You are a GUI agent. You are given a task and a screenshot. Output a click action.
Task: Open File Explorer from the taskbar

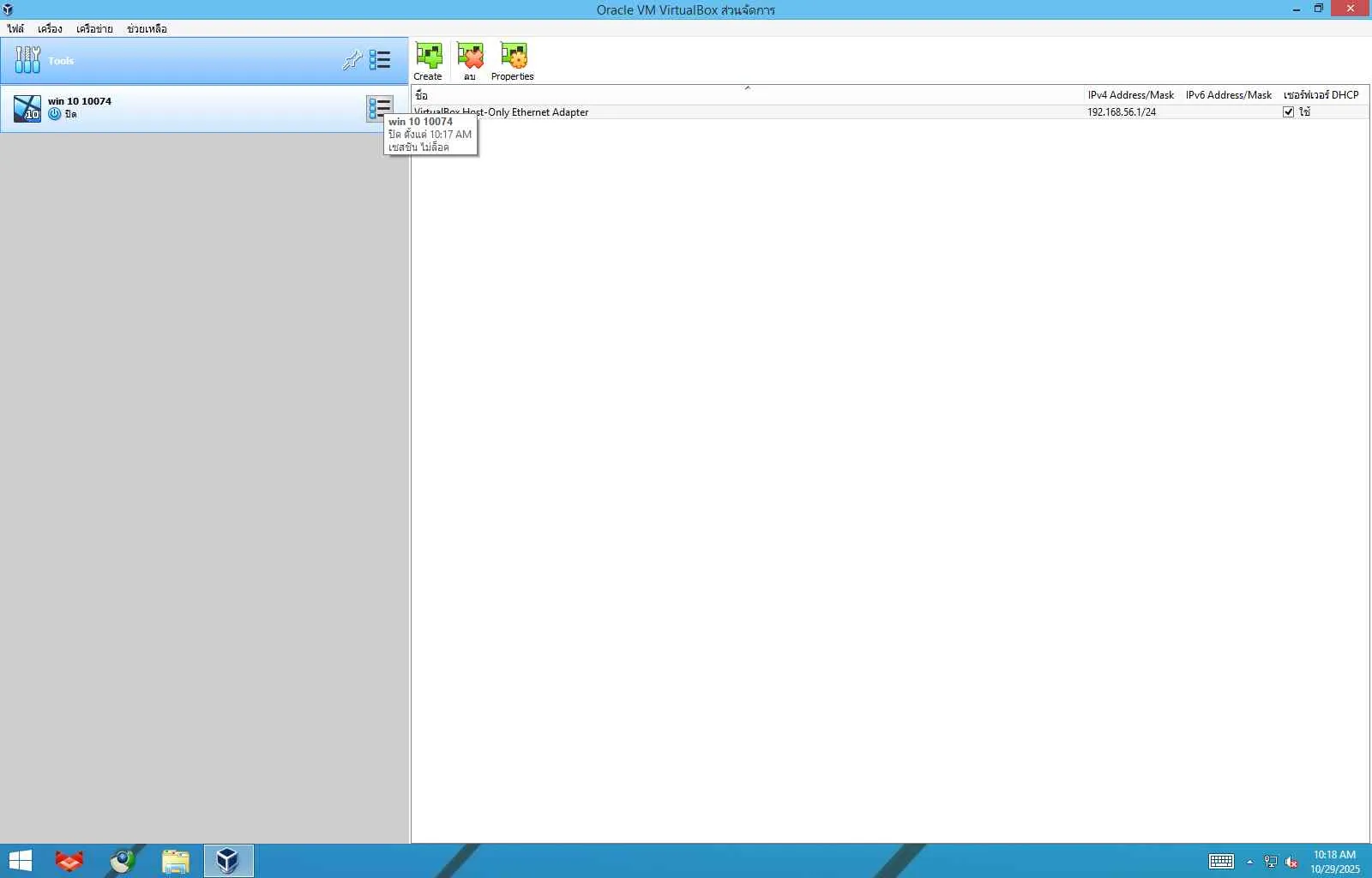pyautogui.click(x=176, y=861)
